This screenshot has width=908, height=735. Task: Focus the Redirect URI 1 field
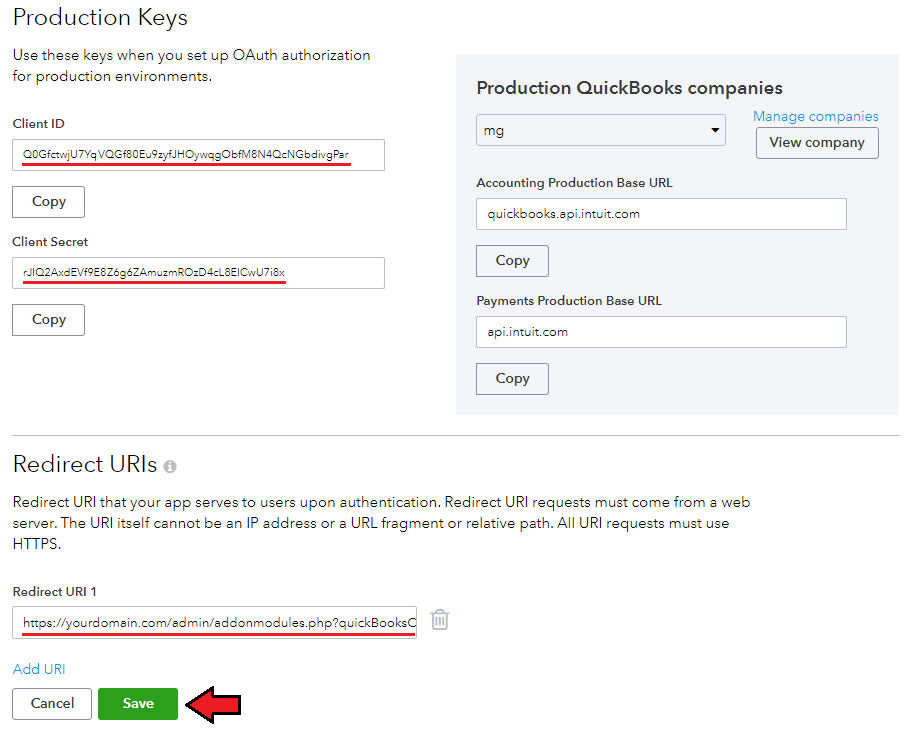point(214,623)
